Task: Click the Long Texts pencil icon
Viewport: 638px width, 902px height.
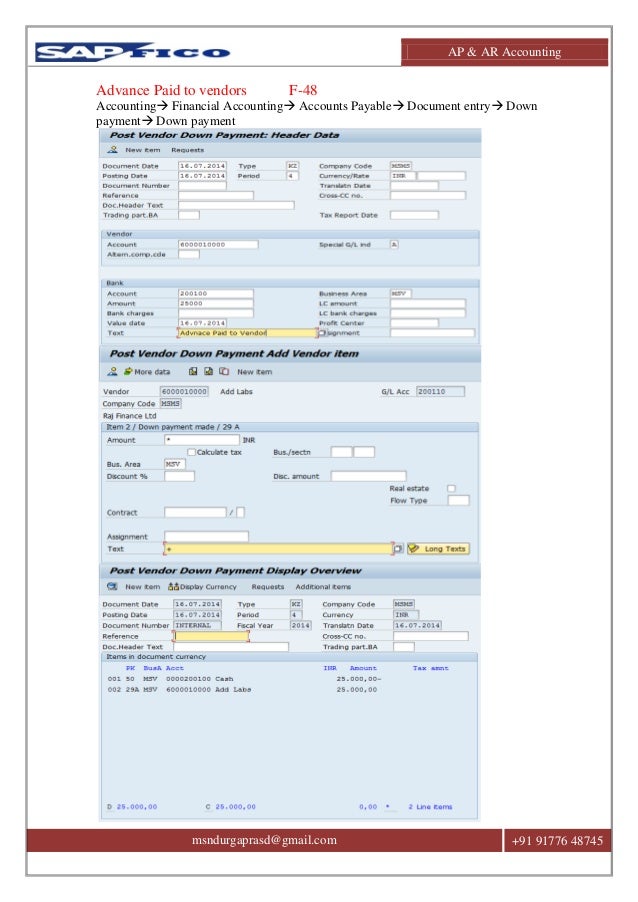Action: (x=414, y=549)
